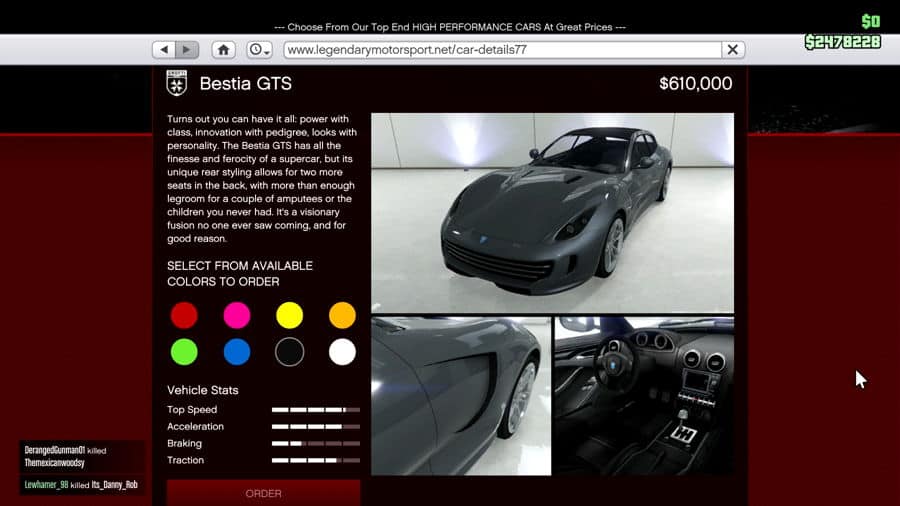Select the red car color
Screen dimensions: 900x506
pos(184,316)
